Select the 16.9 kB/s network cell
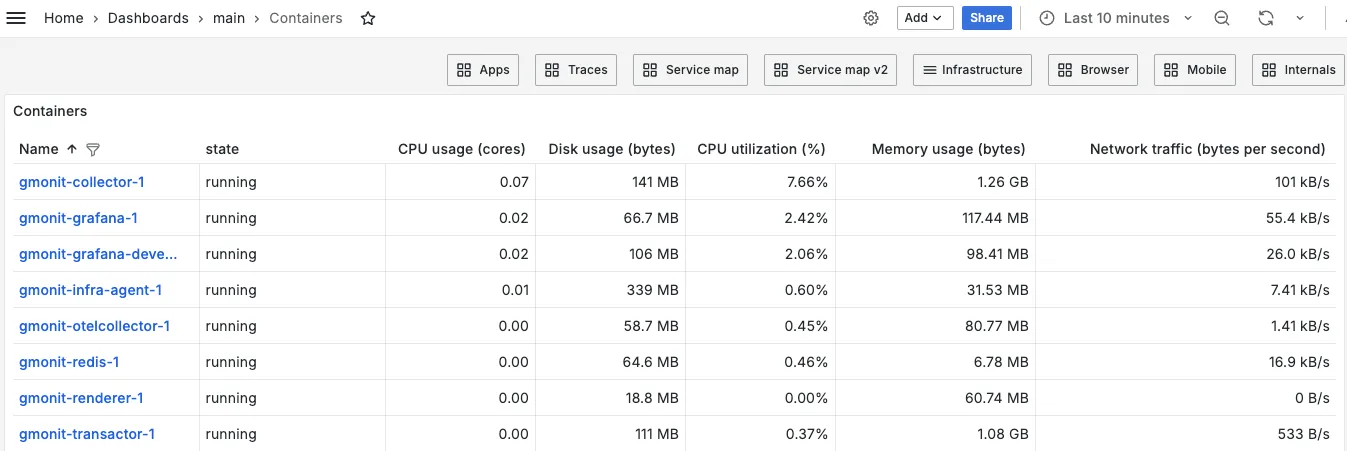 [1186, 362]
